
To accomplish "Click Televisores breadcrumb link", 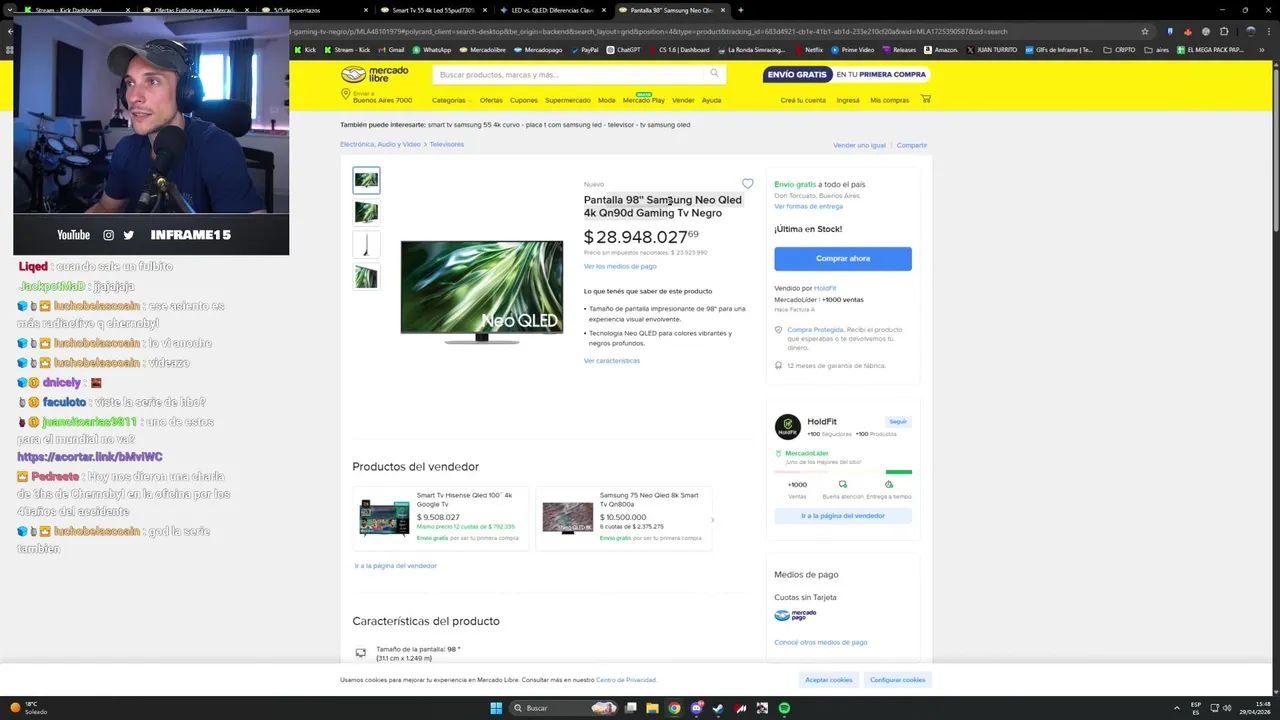I will tap(447, 144).
